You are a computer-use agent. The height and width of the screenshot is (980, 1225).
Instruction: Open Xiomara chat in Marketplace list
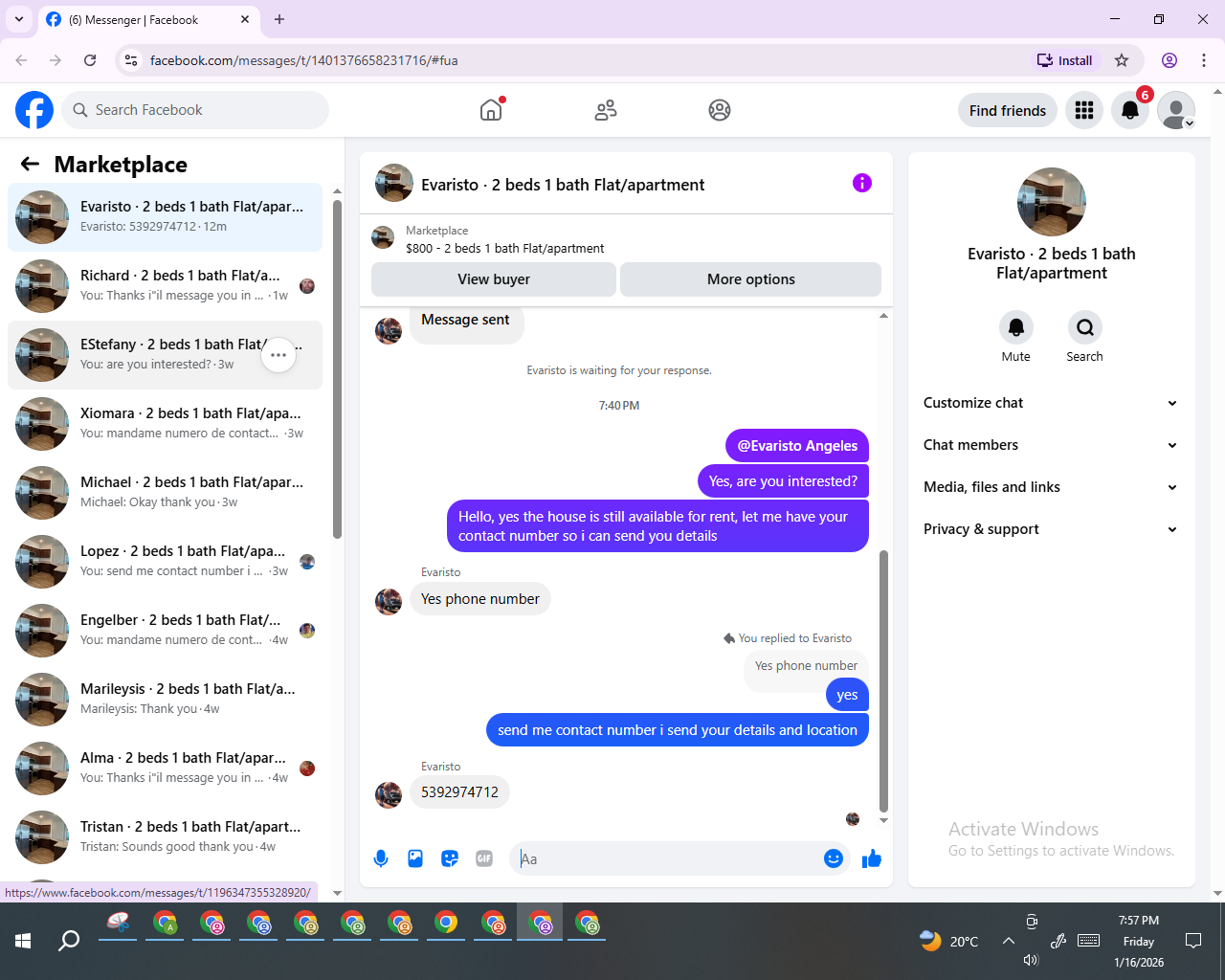[x=165, y=424]
